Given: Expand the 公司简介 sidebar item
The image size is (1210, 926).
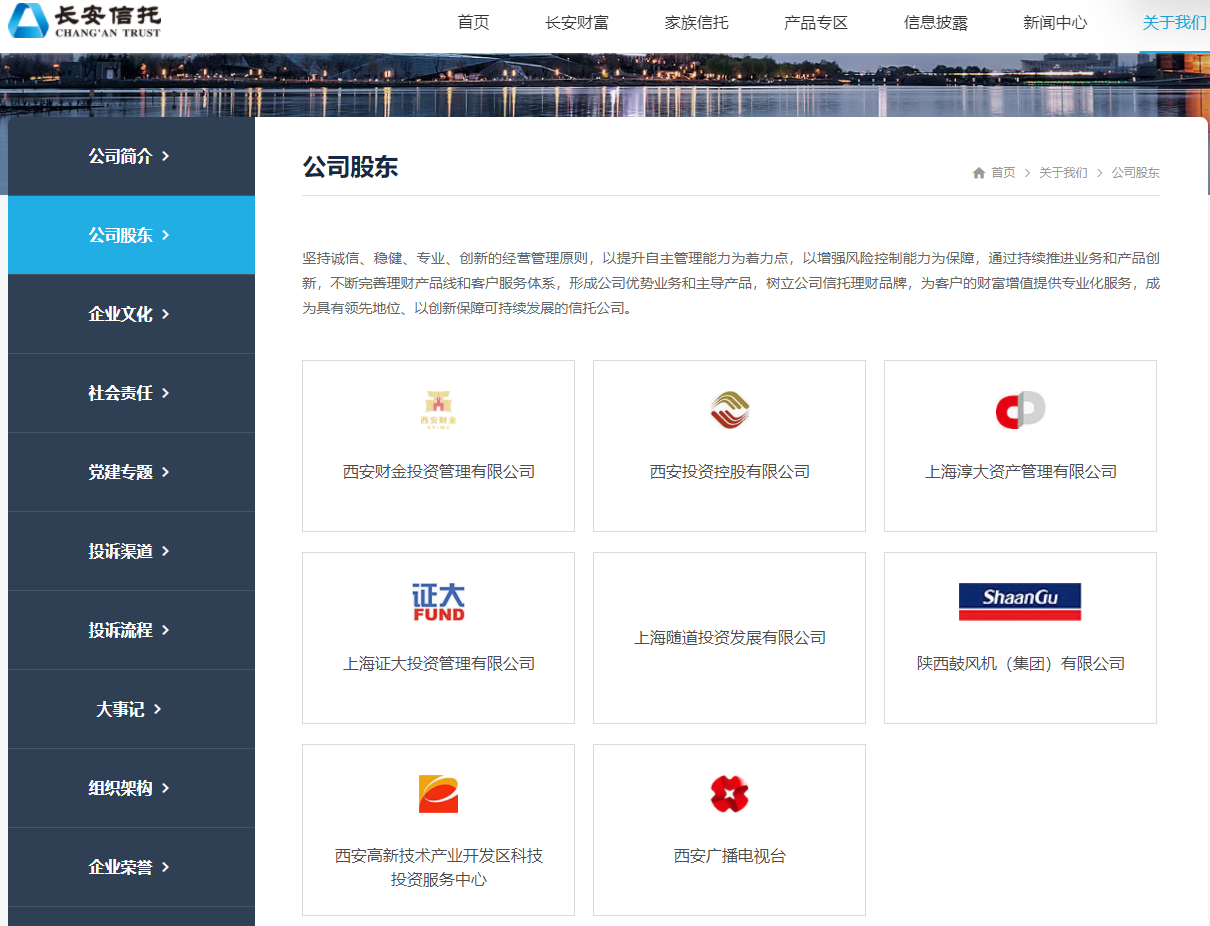Looking at the screenshot, I should coord(130,156).
